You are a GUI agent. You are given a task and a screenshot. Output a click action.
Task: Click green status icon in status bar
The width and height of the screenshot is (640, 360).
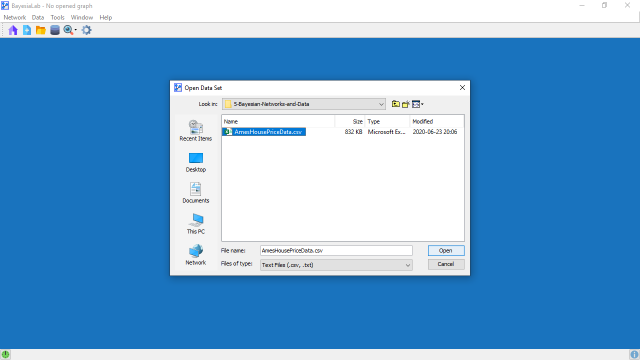(x=5, y=354)
